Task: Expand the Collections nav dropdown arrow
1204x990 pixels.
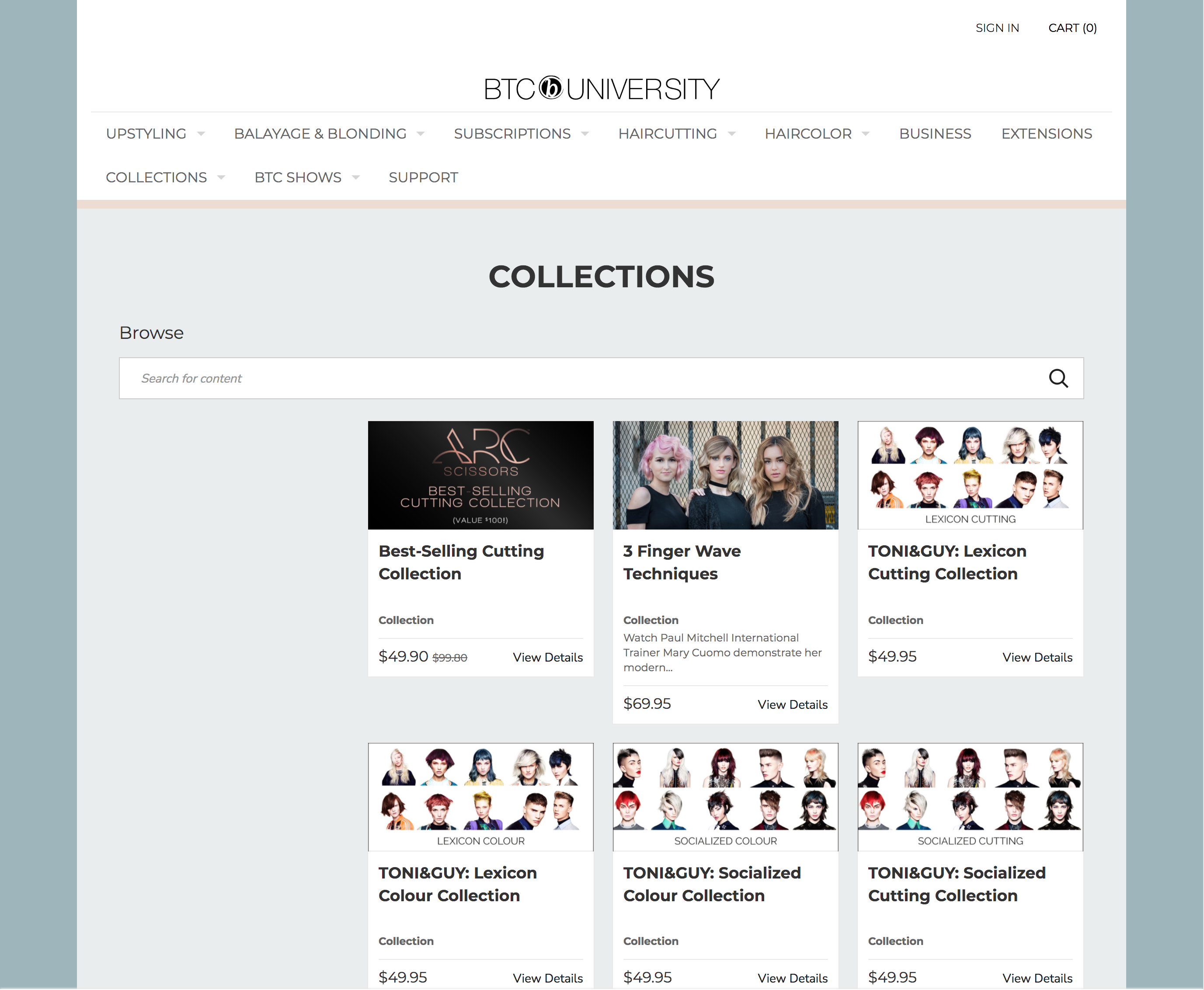Action: click(x=221, y=178)
